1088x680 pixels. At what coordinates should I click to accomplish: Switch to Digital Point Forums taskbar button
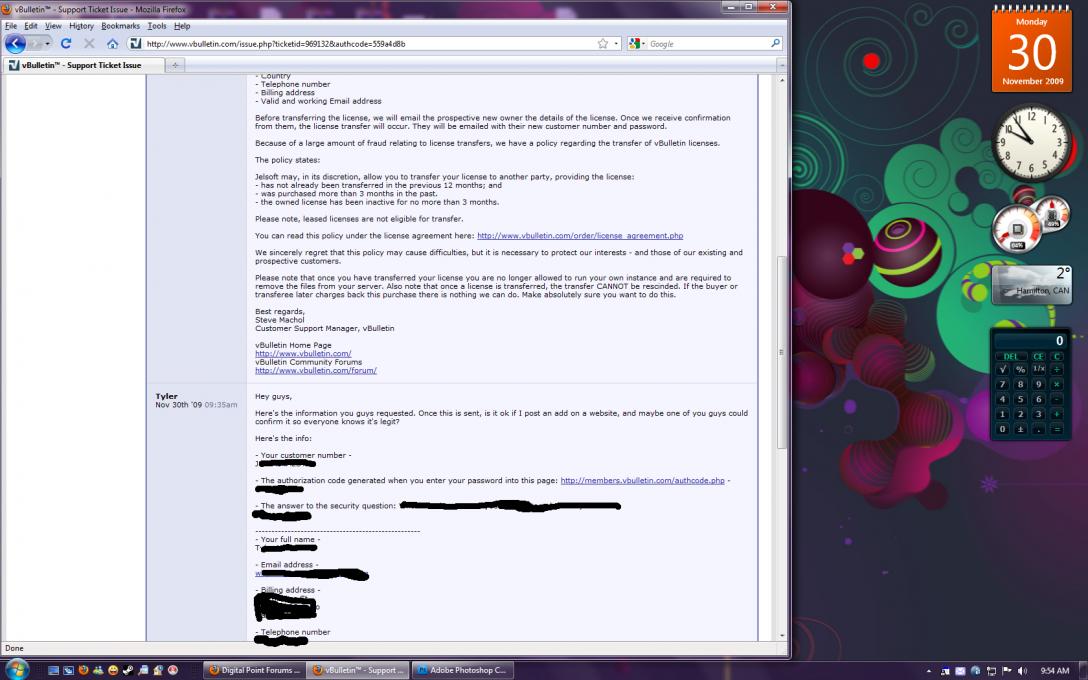(x=255, y=670)
